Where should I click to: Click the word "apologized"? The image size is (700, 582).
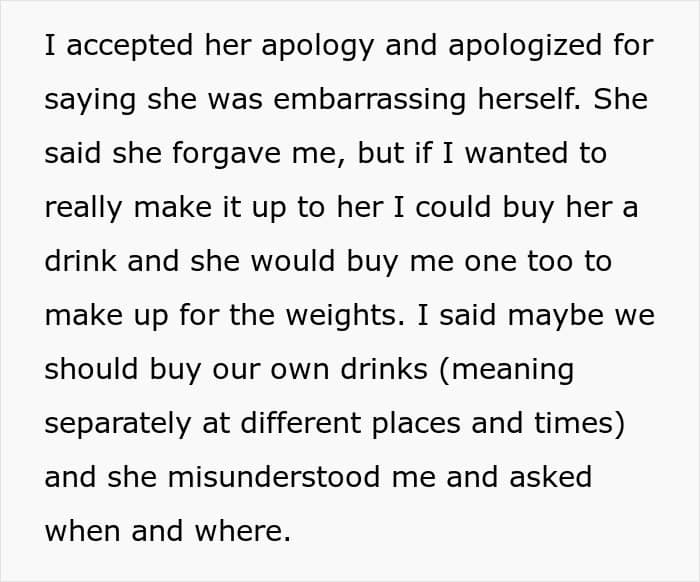click(x=525, y=46)
